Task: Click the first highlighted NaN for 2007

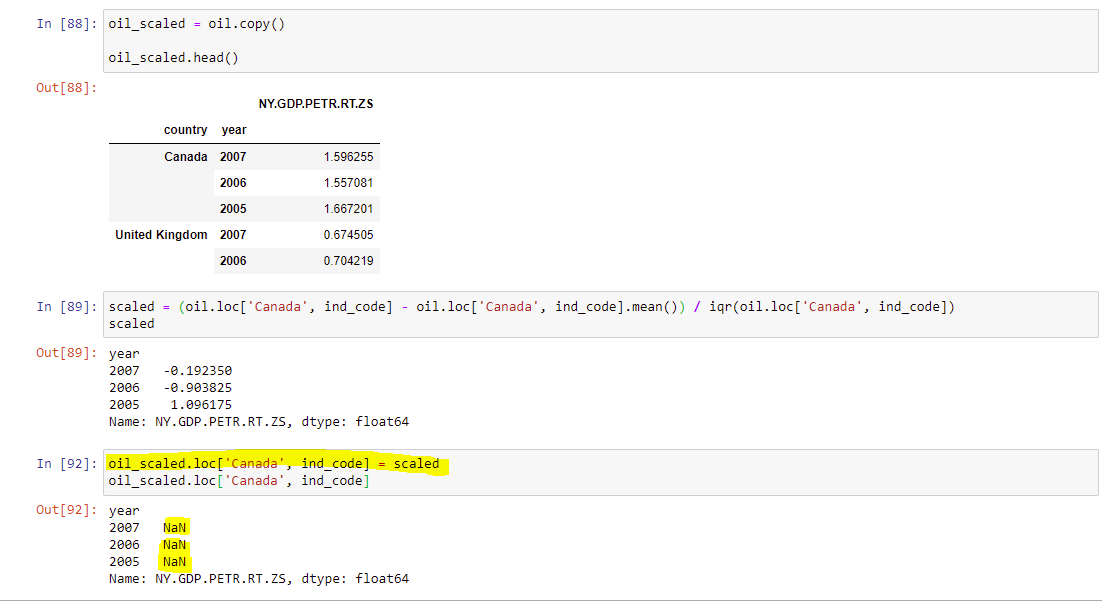Action: [174, 528]
